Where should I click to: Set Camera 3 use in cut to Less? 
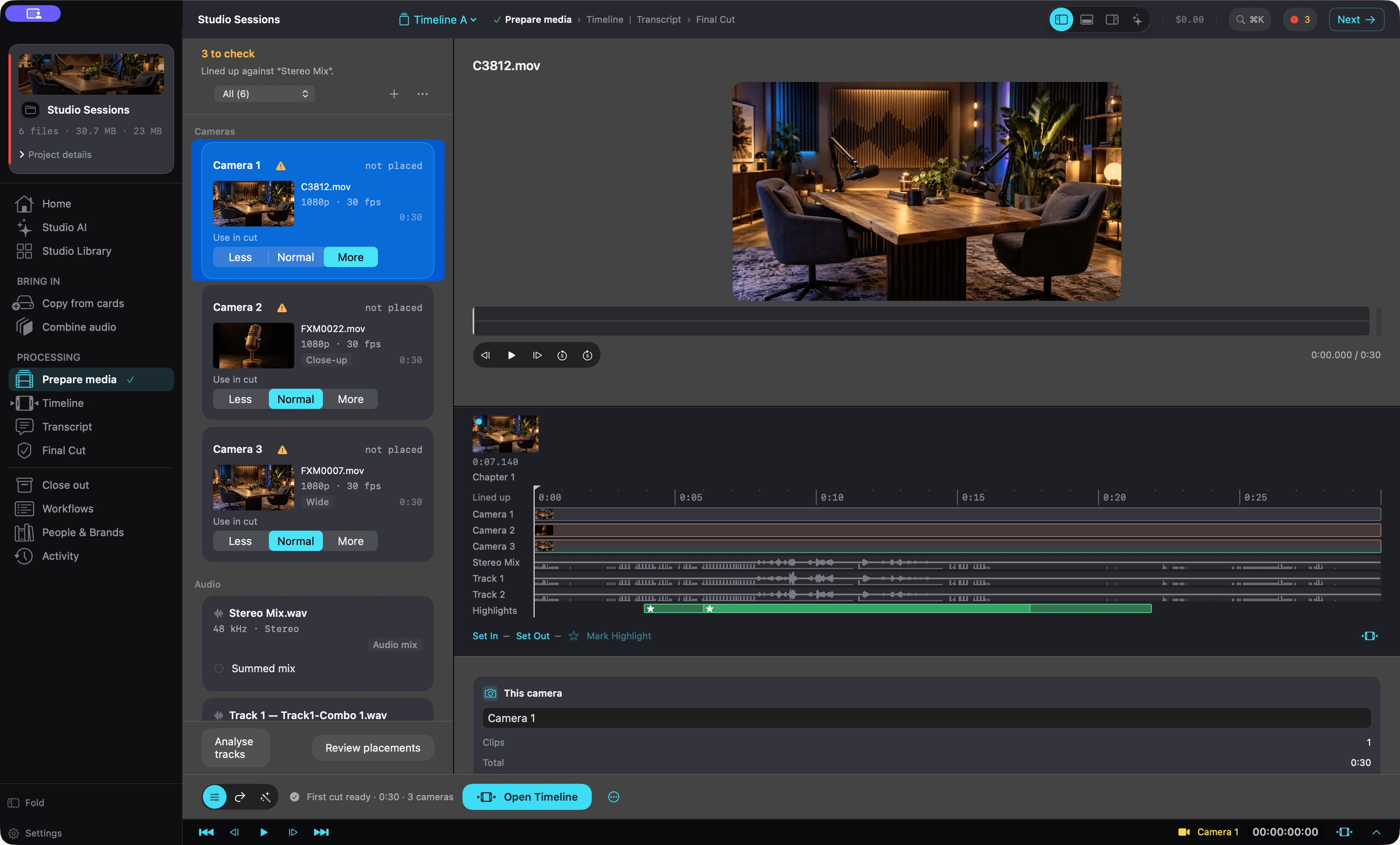tap(240, 541)
